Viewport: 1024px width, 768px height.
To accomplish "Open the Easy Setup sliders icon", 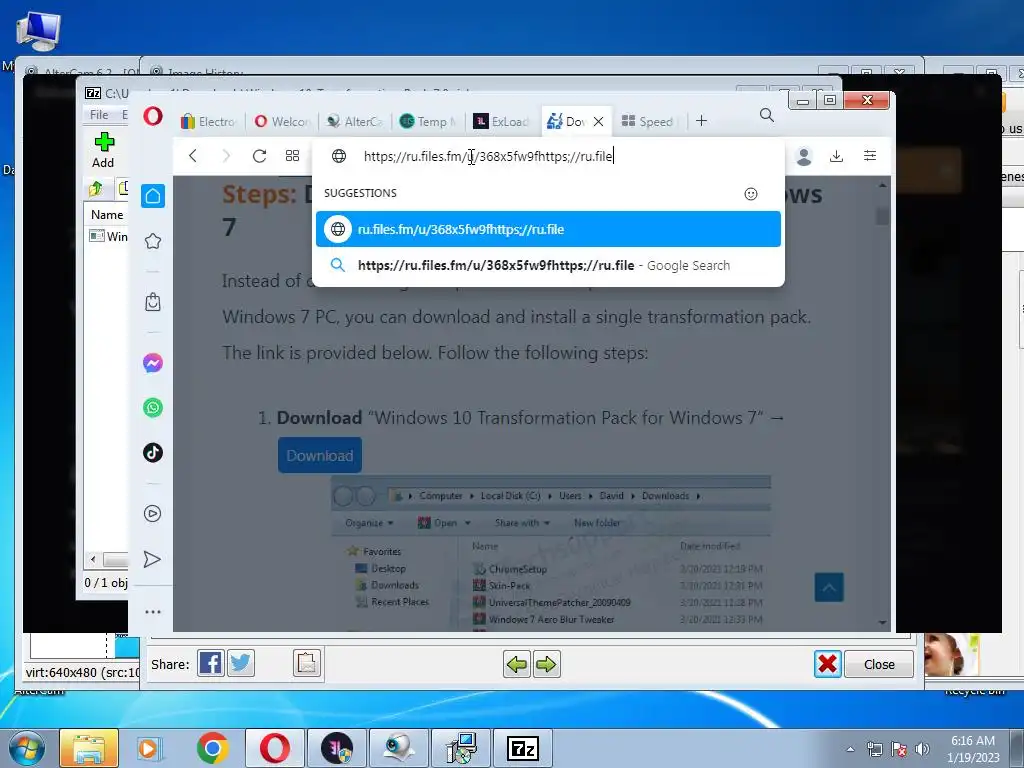I will pyautogui.click(x=870, y=155).
